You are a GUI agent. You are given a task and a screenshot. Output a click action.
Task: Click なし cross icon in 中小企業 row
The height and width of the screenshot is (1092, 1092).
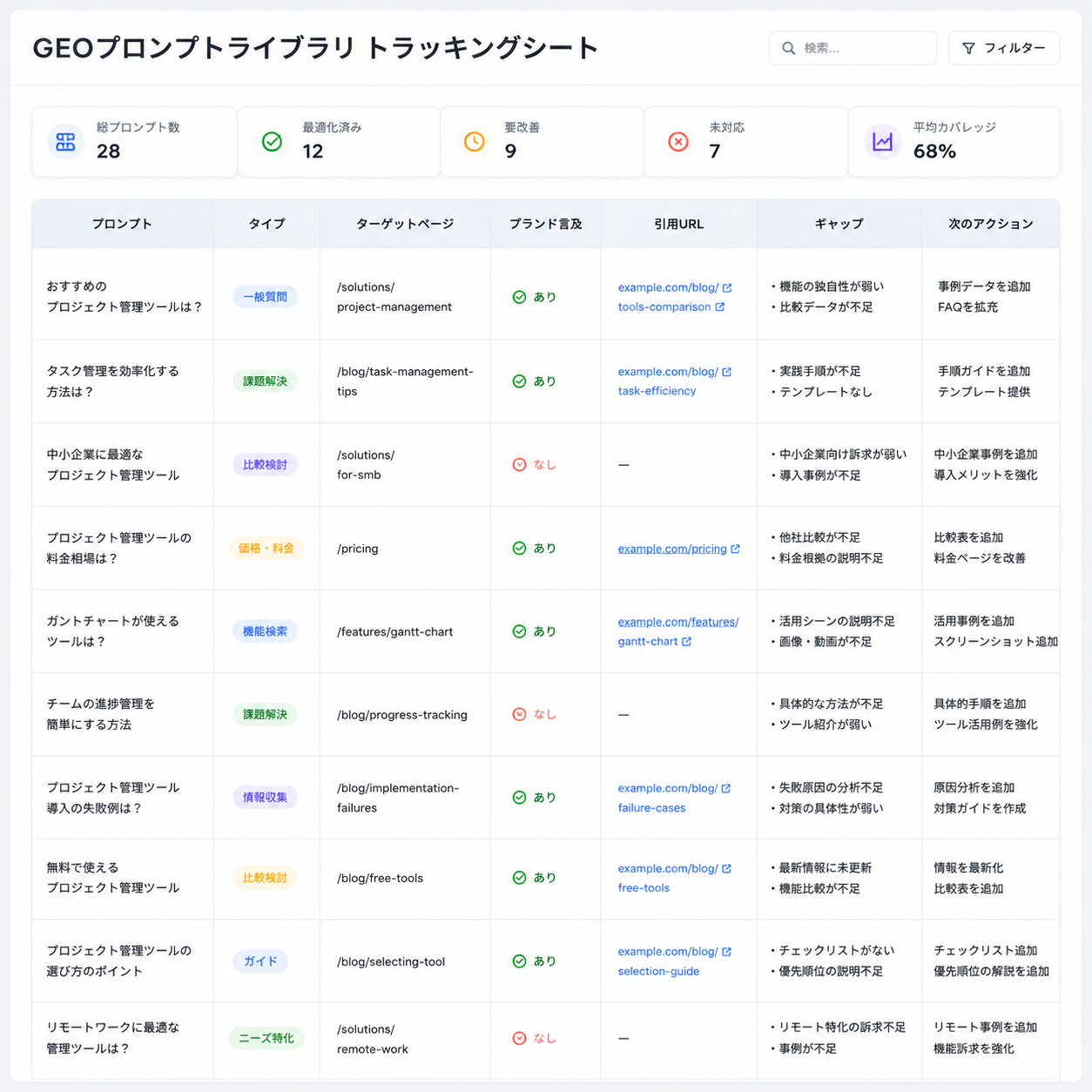[519, 465]
